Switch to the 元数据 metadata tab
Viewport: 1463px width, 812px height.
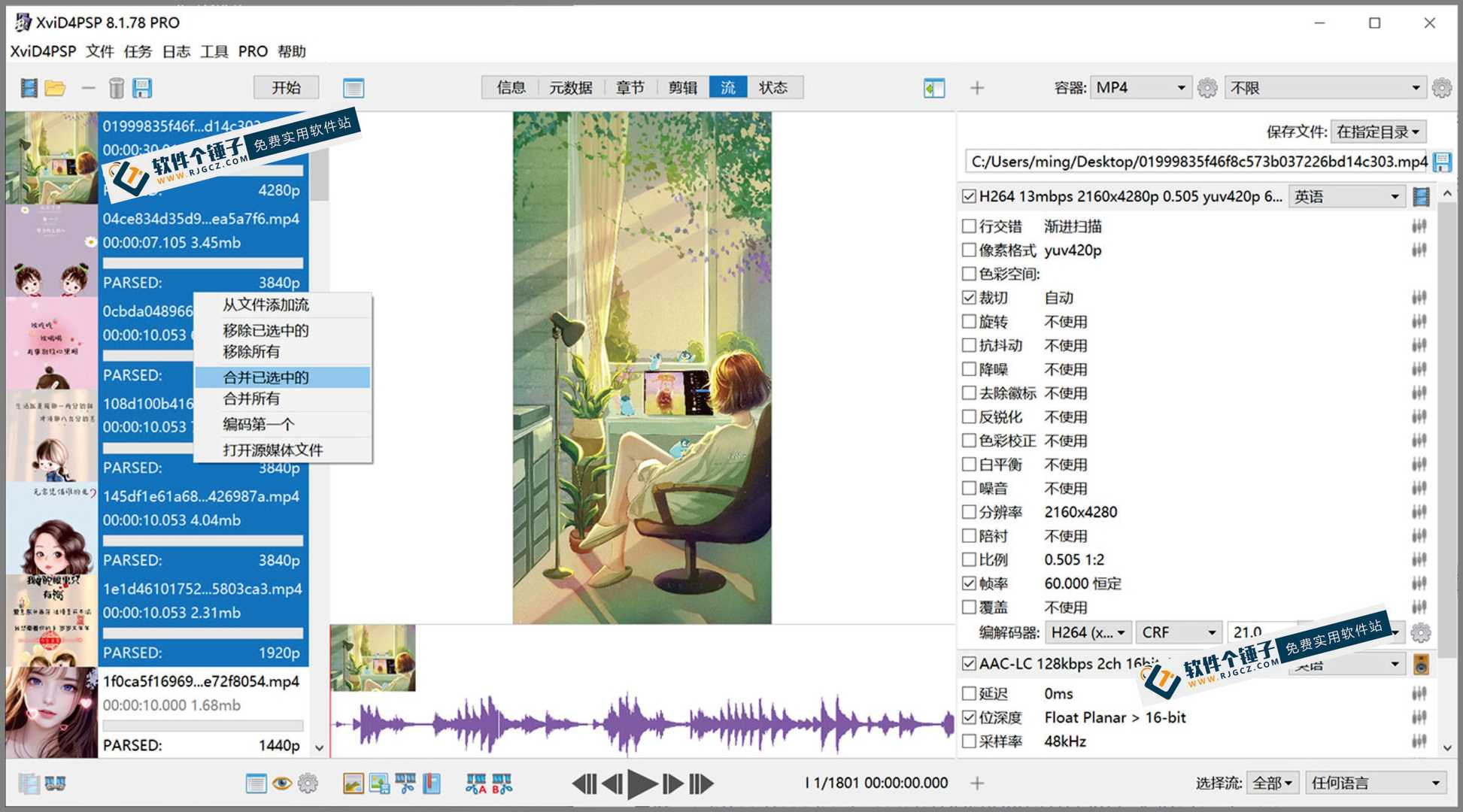point(570,87)
